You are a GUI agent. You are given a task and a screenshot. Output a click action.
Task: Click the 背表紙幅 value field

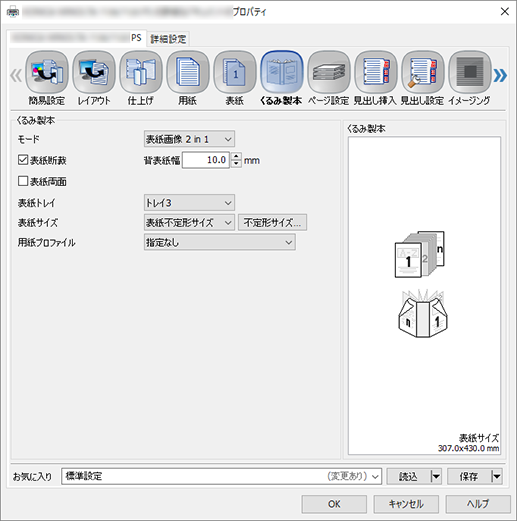206,160
